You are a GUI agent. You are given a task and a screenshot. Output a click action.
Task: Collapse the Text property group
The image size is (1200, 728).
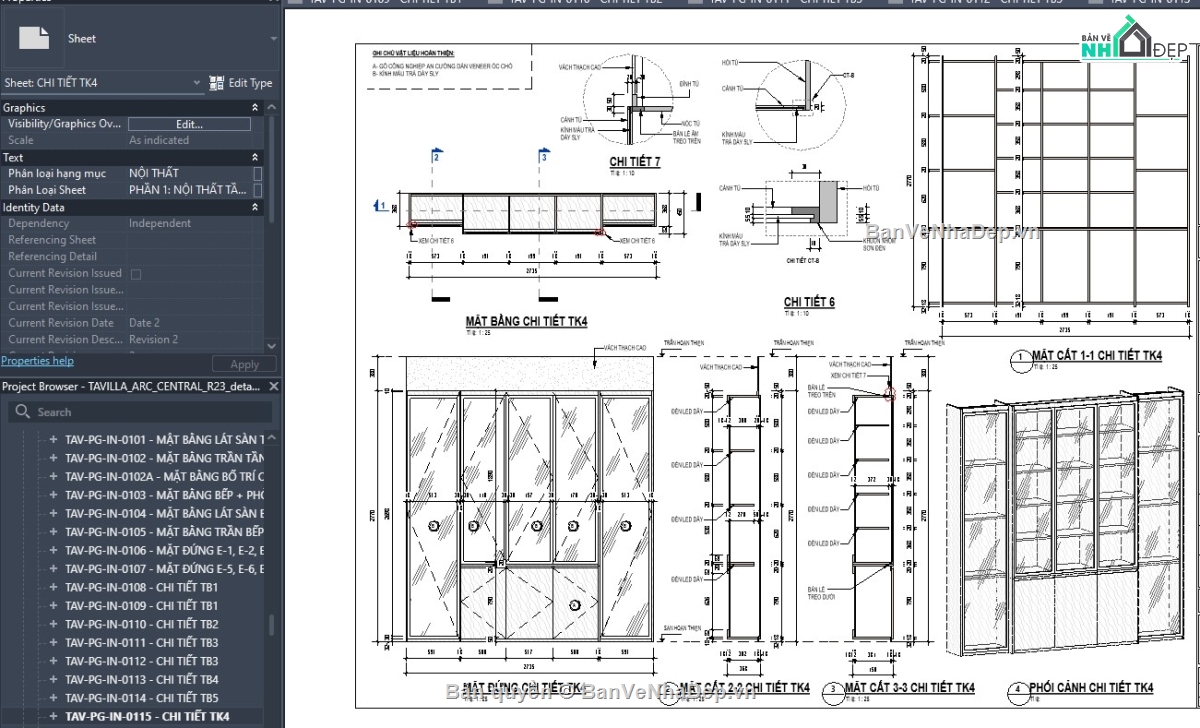pos(255,157)
